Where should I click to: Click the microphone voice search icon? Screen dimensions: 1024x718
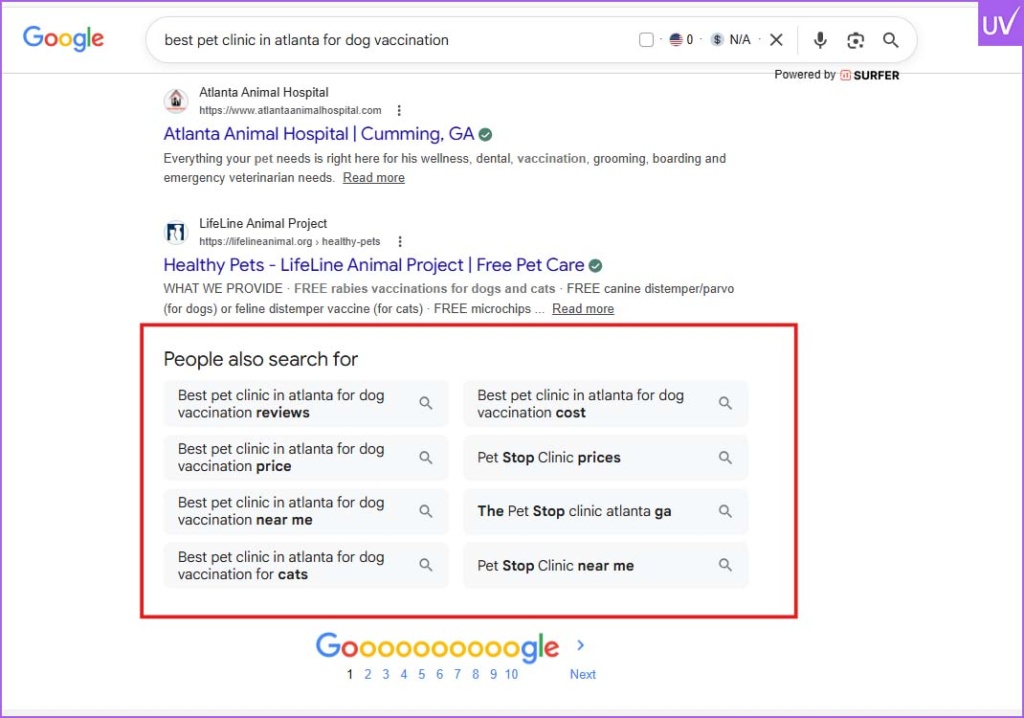pos(820,40)
